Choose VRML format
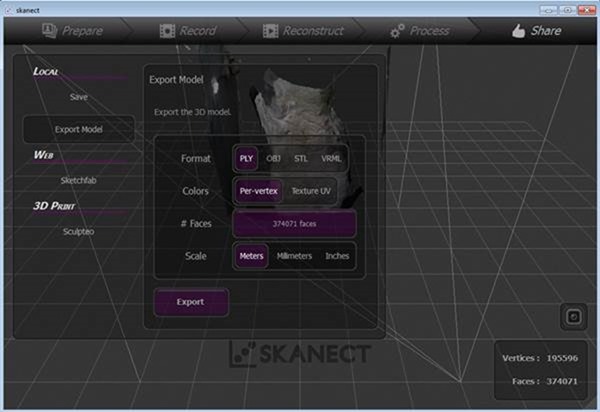Image resolution: width=600 pixels, height=412 pixels. pyautogui.click(x=331, y=158)
